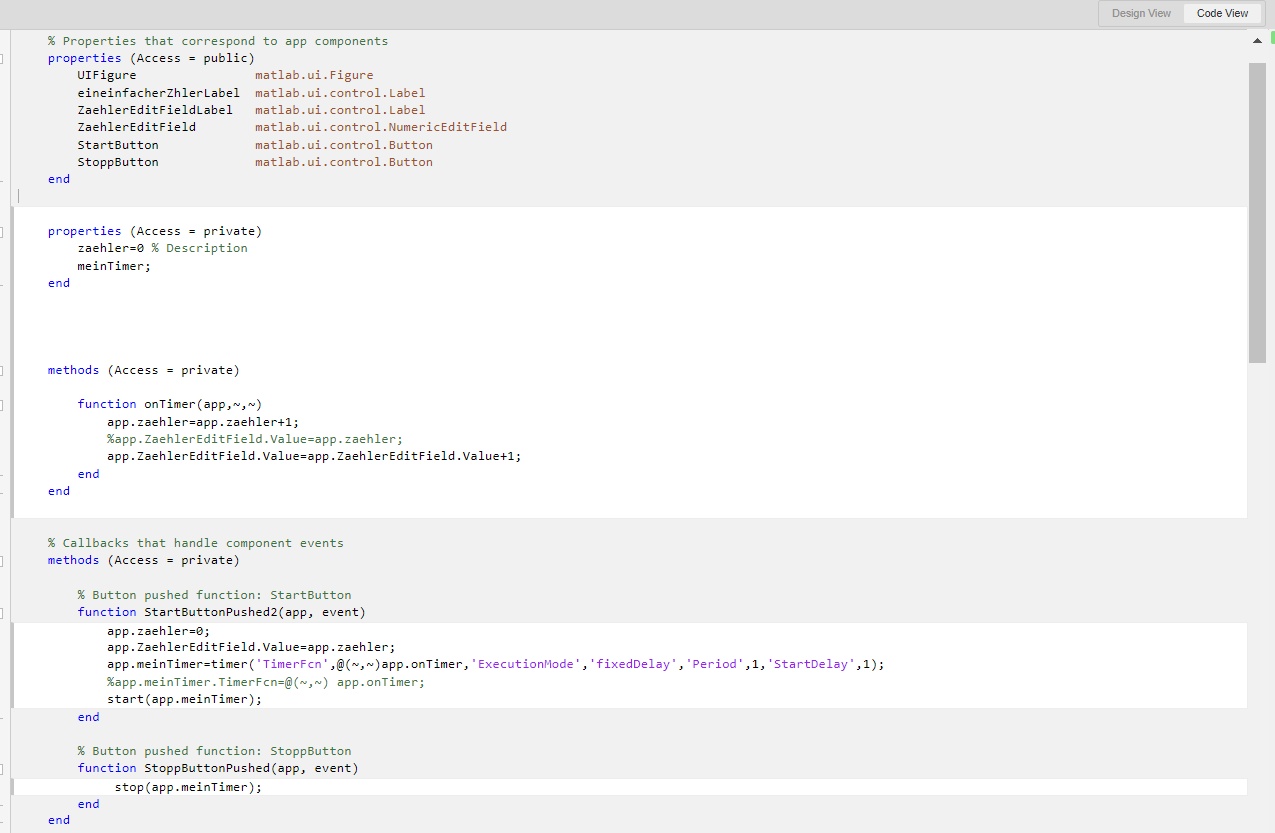Switch to Design View

tap(1141, 14)
